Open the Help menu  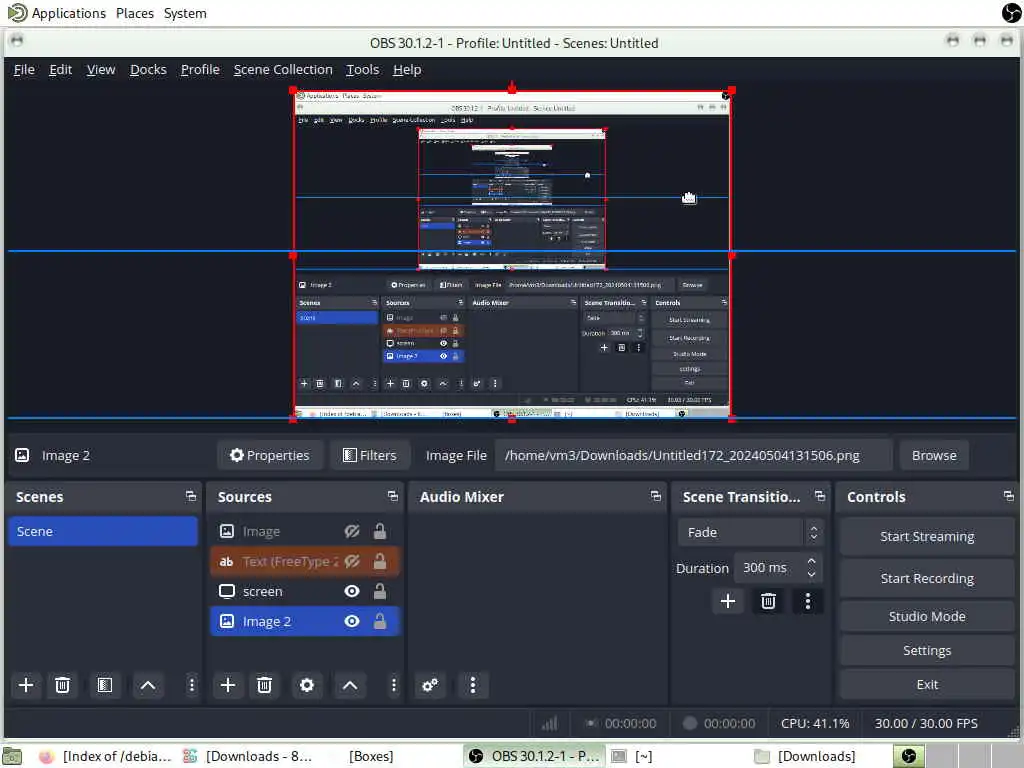[407, 70]
